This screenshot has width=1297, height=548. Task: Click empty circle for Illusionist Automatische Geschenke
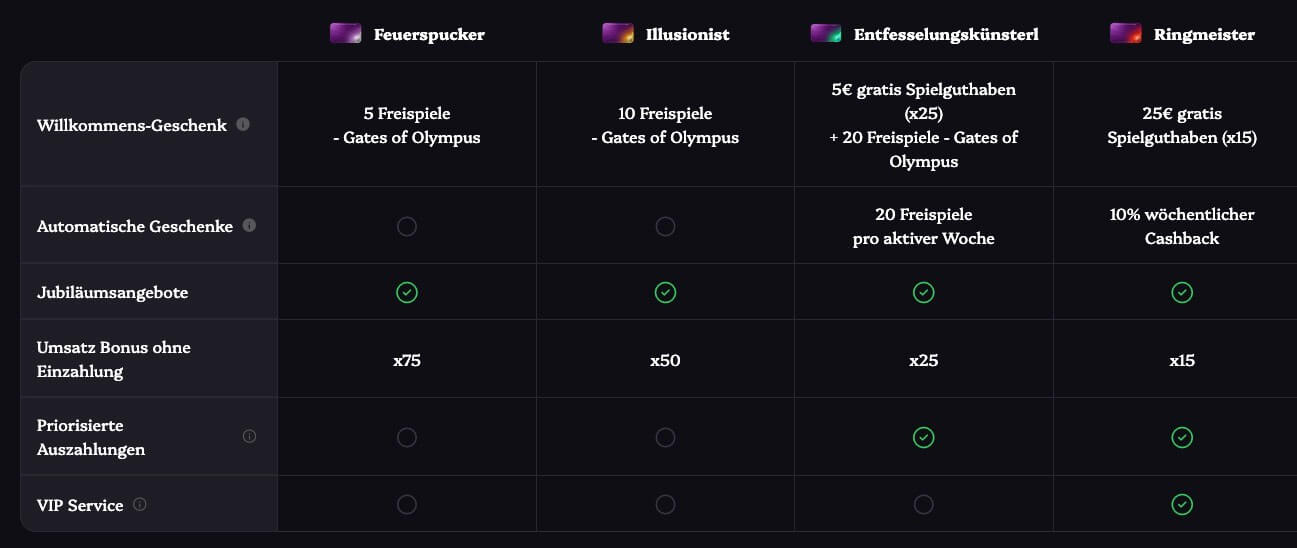pyautogui.click(x=665, y=227)
